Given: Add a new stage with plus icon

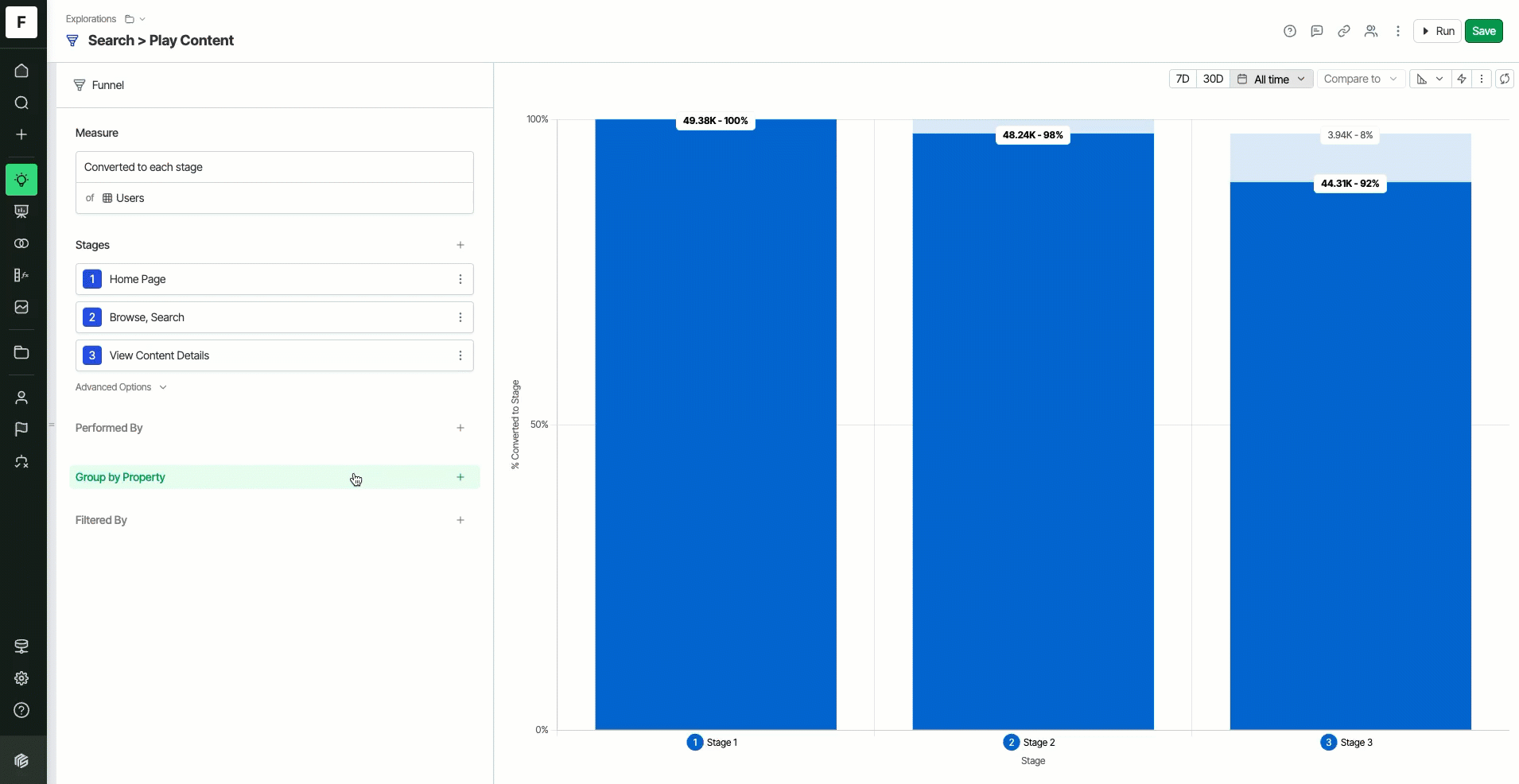Looking at the screenshot, I should (x=460, y=245).
